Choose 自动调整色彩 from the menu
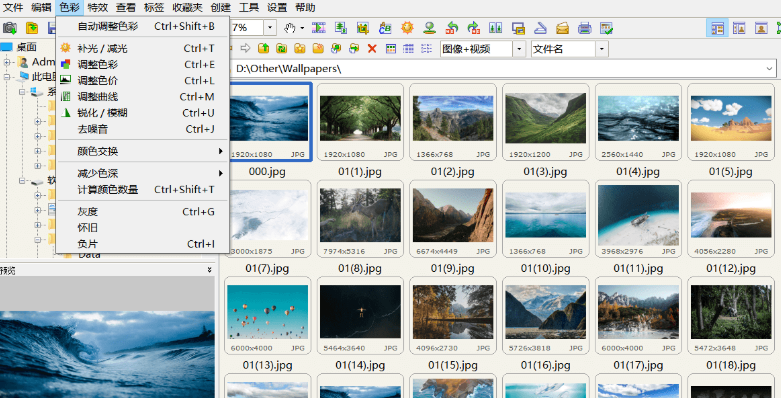This screenshot has height=398, width=781. pos(143,26)
